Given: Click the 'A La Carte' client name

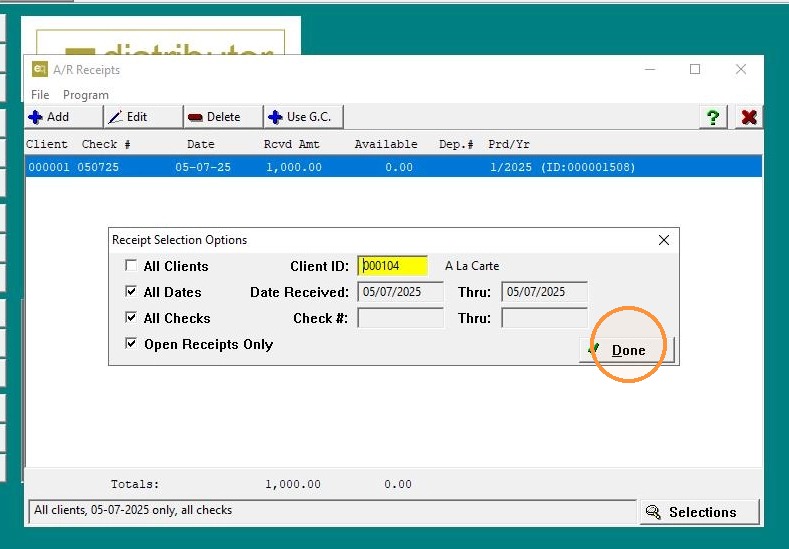Looking at the screenshot, I should click(x=472, y=266).
